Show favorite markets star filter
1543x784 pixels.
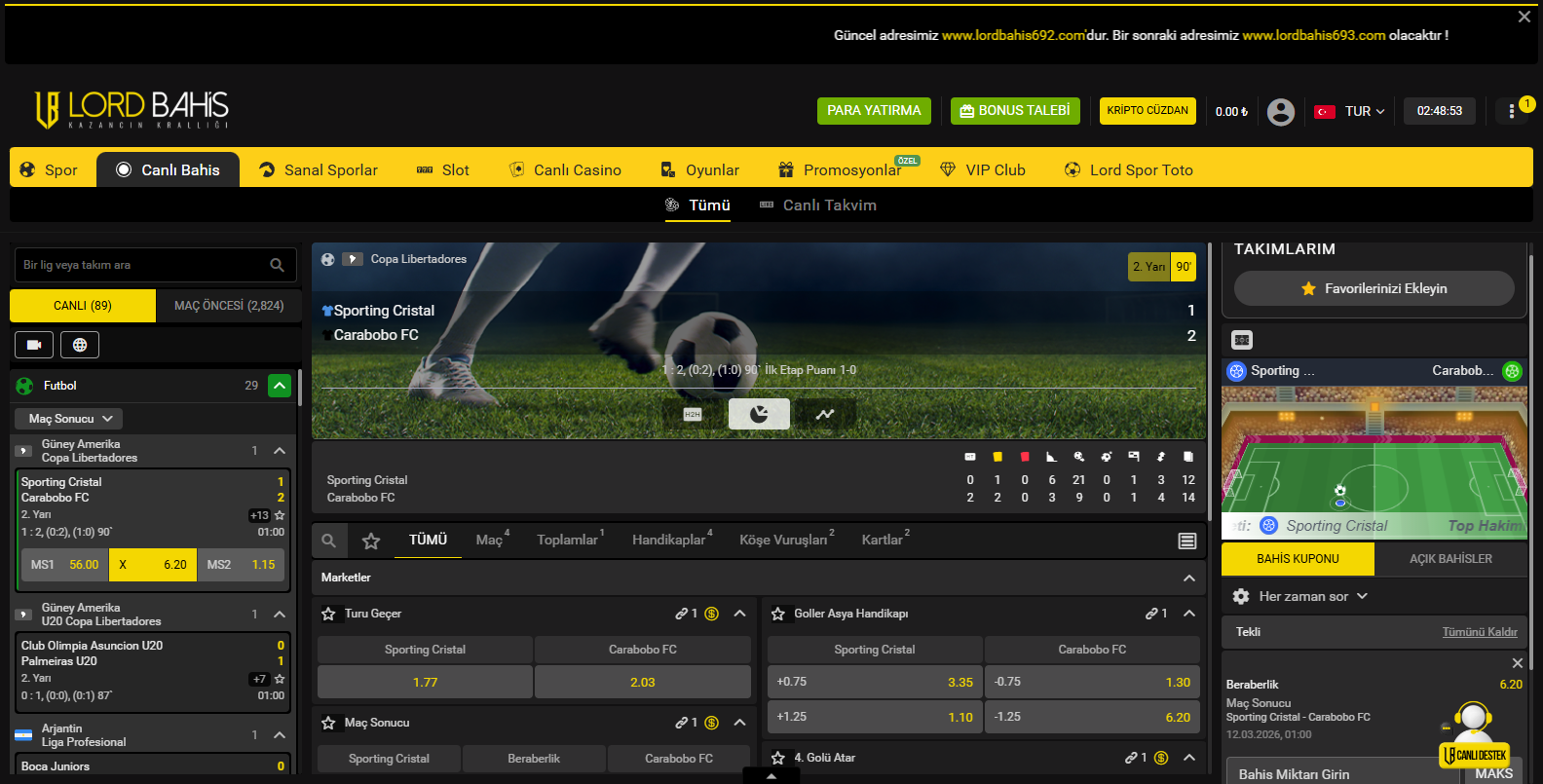(371, 541)
